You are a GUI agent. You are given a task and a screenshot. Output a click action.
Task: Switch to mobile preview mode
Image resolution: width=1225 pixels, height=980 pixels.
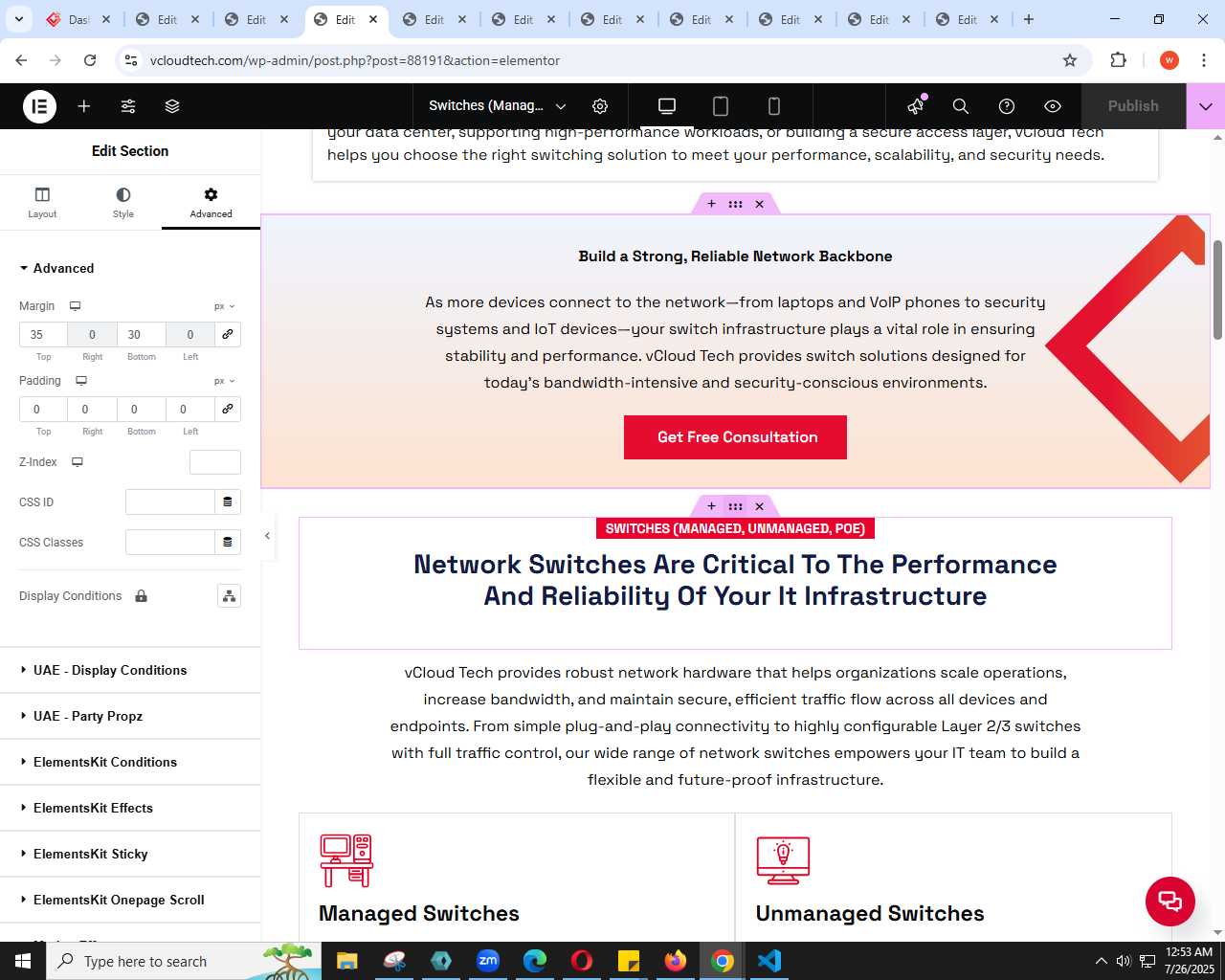point(774,106)
